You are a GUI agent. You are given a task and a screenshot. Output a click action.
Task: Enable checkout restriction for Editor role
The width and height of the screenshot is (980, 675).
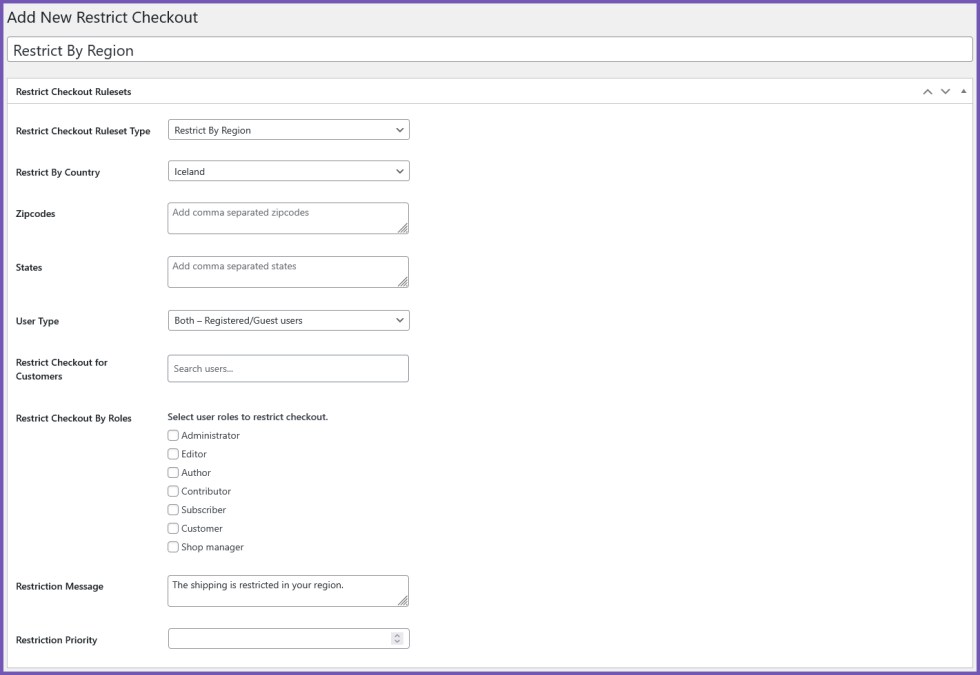pyautogui.click(x=172, y=454)
